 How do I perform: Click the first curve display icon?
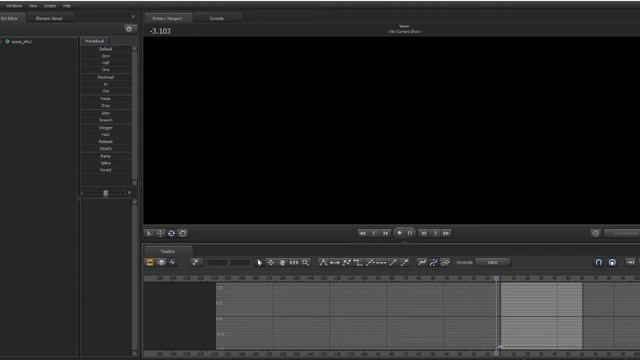pos(422,262)
